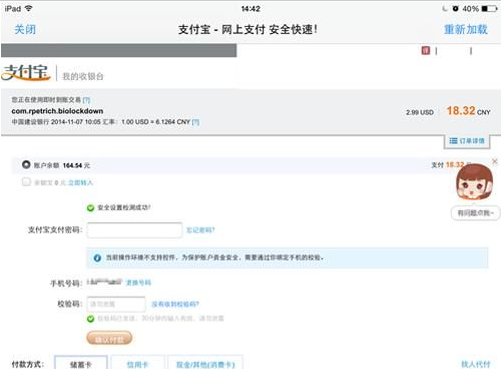Tap the Wi-Fi status icon
The width and height of the screenshot is (501, 369).
(x=29, y=8)
